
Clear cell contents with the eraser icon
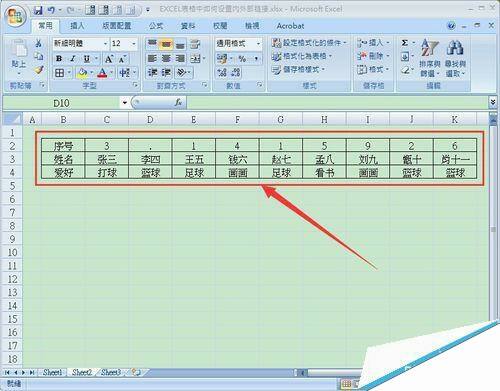405,70
